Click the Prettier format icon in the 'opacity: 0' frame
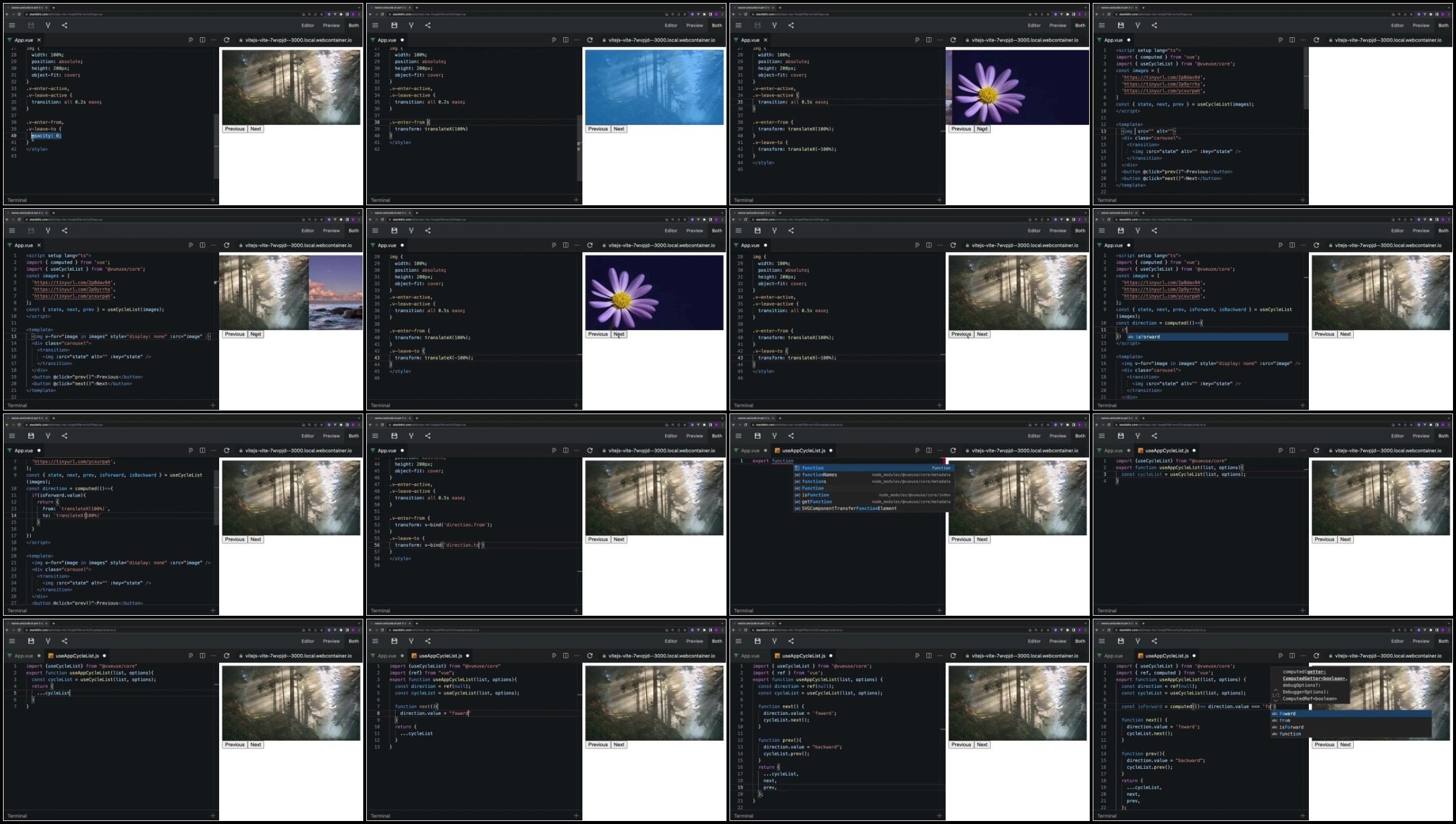 tap(191, 40)
